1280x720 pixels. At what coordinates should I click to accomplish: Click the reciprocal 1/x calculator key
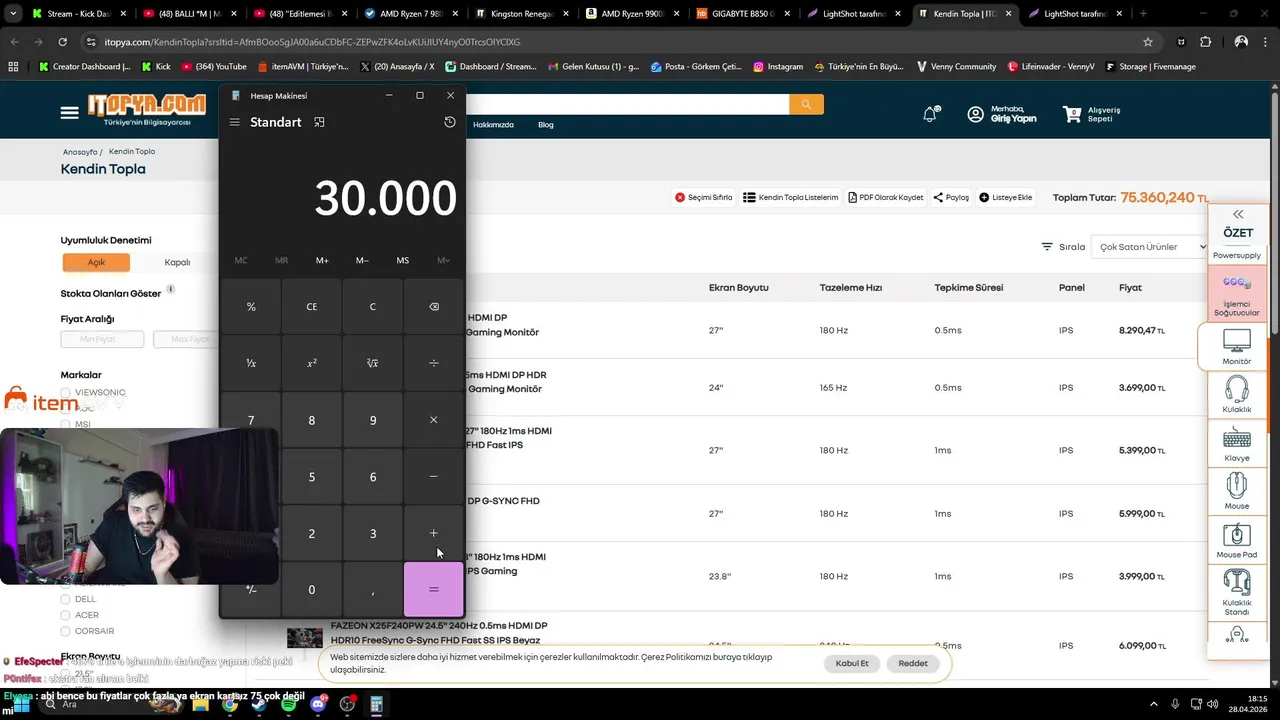click(251, 363)
